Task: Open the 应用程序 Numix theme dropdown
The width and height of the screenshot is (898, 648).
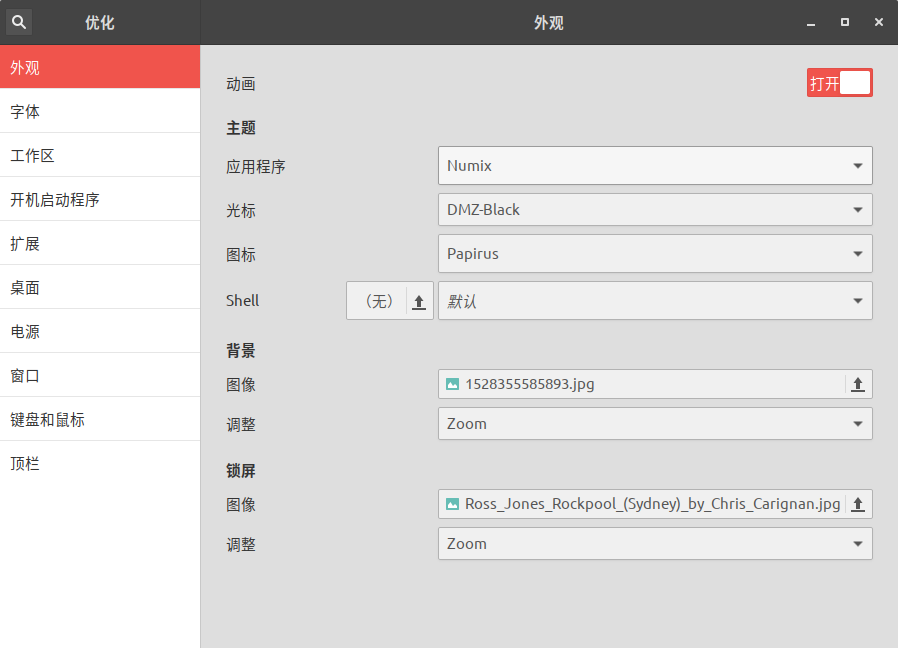Action: pos(655,166)
